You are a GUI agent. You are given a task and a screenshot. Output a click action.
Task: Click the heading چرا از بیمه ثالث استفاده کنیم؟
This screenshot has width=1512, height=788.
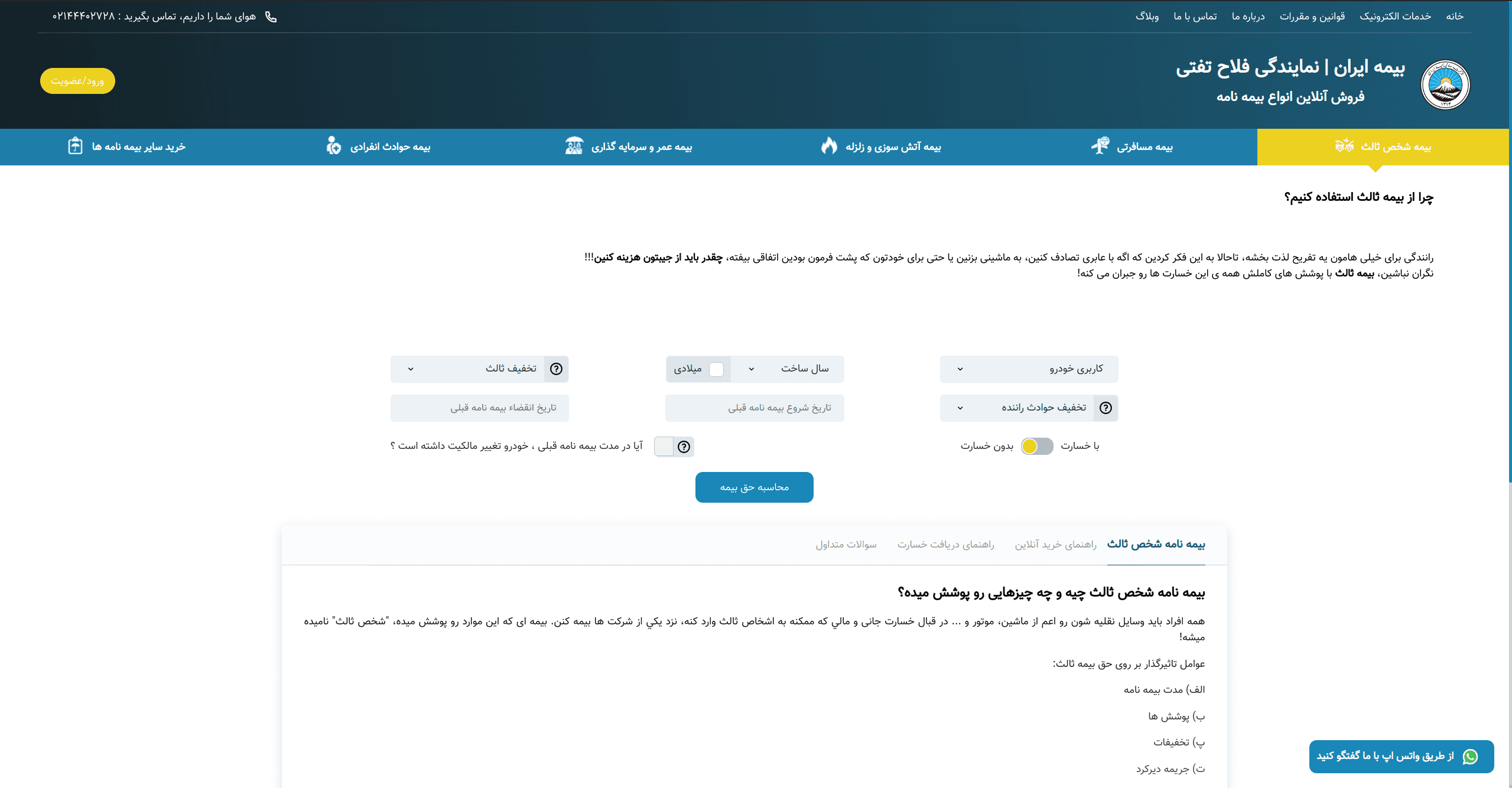click(1358, 197)
